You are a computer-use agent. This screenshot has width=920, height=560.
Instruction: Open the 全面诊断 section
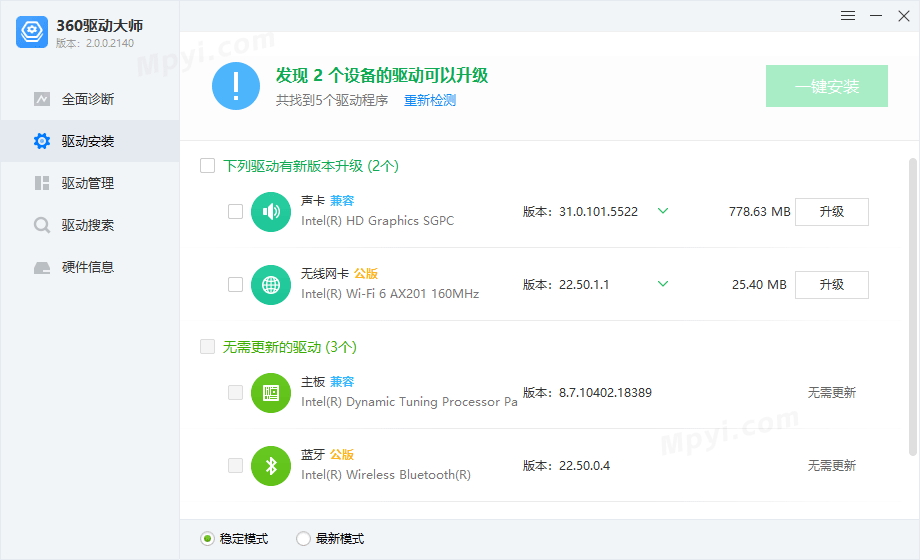click(90, 99)
